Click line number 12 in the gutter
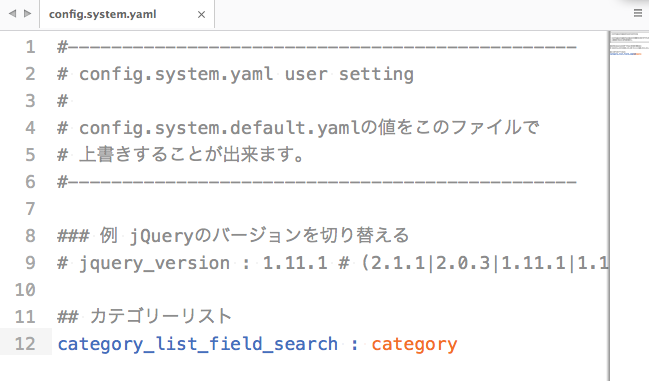The width and height of the screenshot is (649, 381). 25,344
